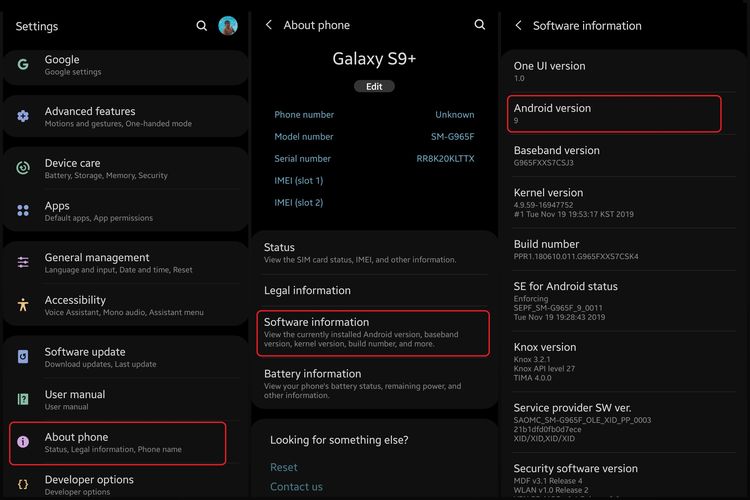Tap the Reset link

(284, 467)
